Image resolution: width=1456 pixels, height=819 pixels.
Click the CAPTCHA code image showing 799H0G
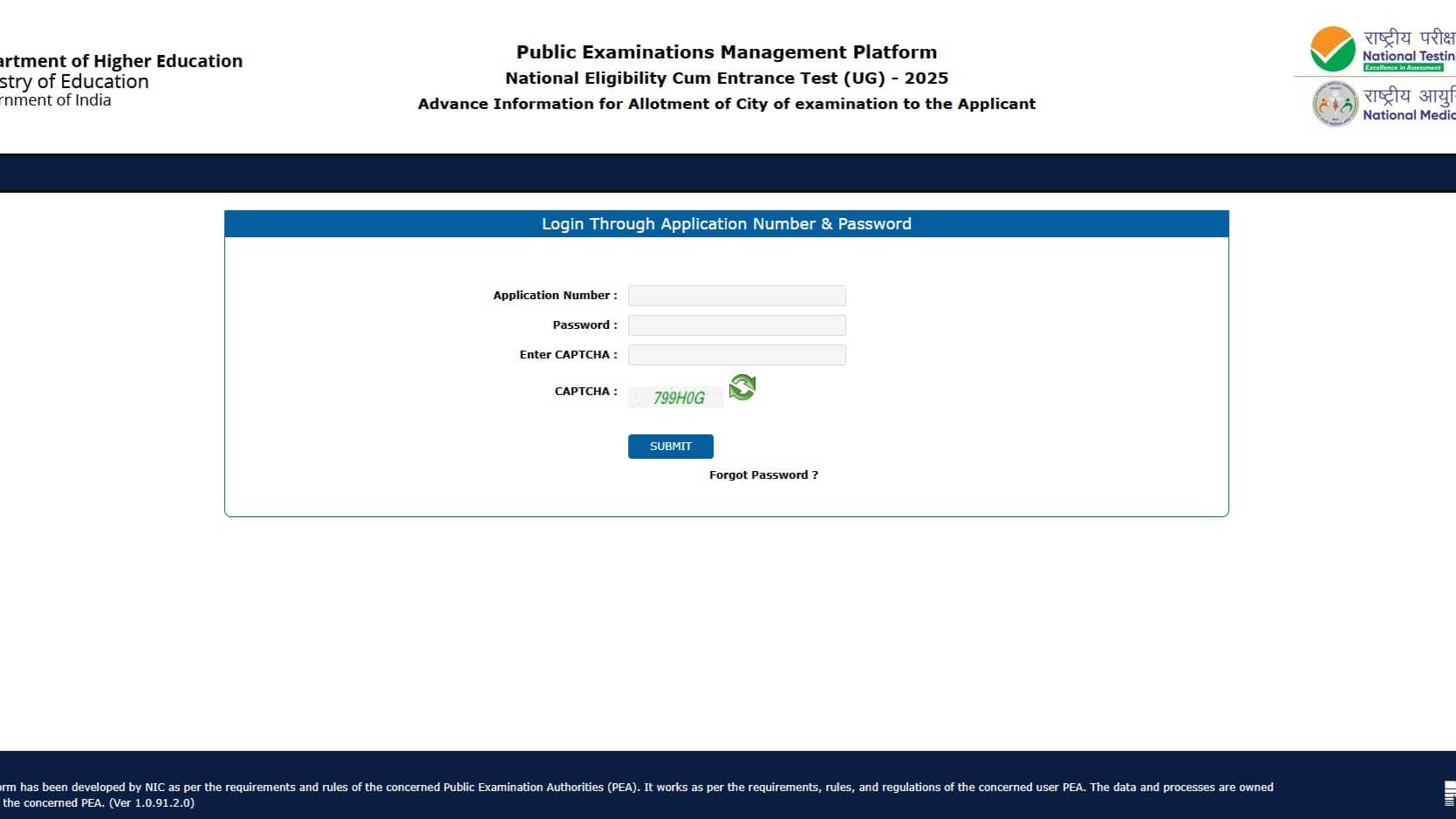676,398
